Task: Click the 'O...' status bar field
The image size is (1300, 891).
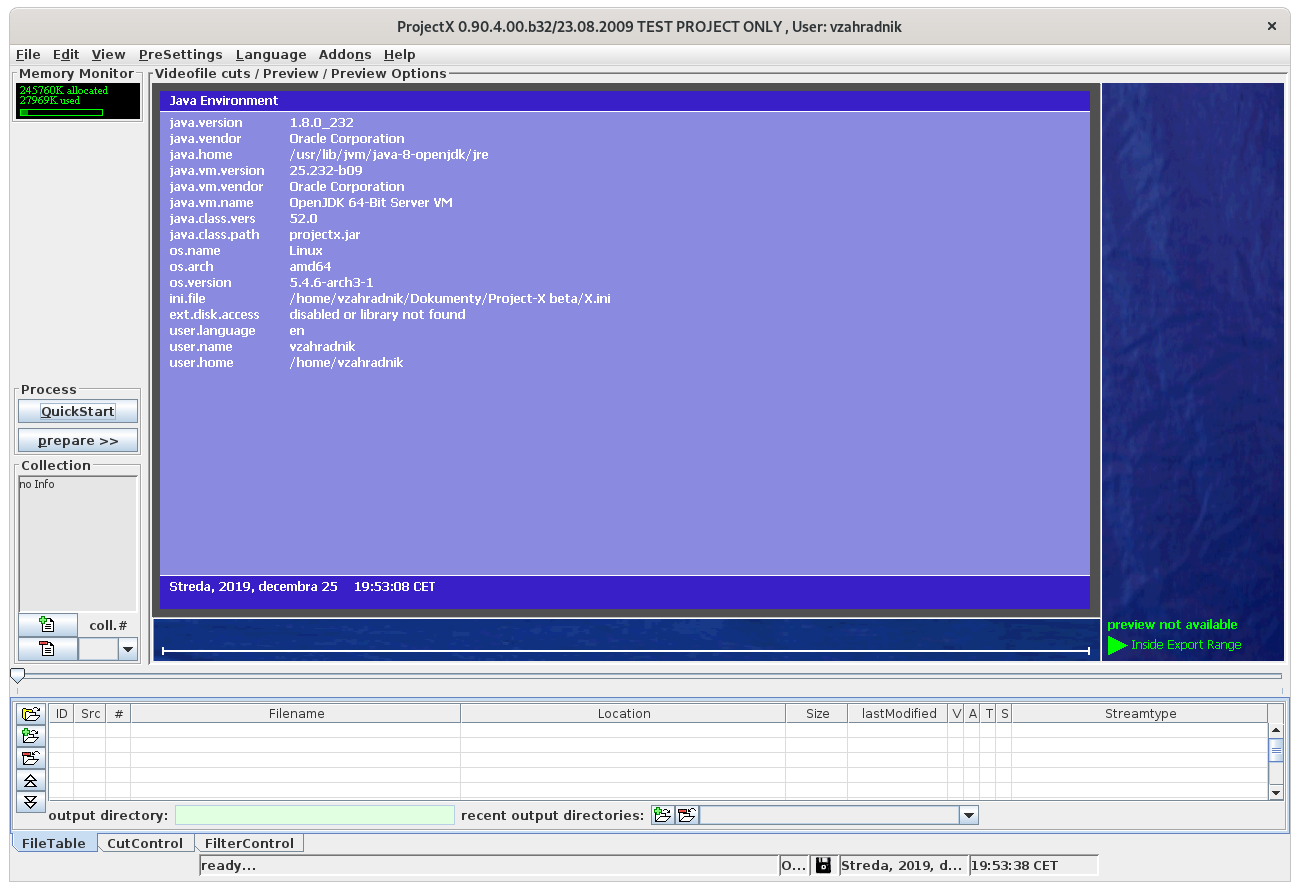Action: tap(793, 865)
